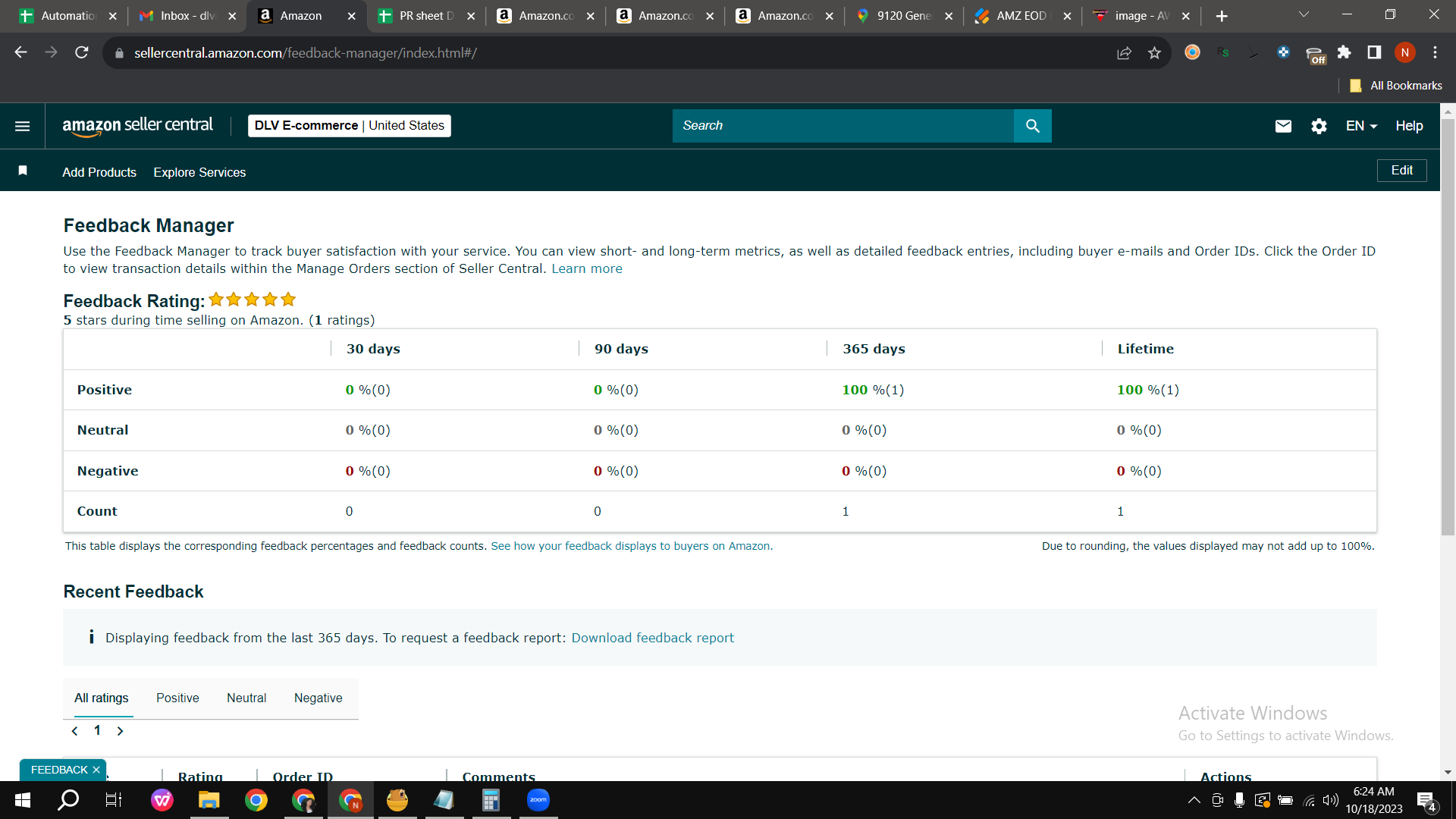Select the All ratings tab
The width and height of the screenshot is (1456, 819).
[101, 698]
